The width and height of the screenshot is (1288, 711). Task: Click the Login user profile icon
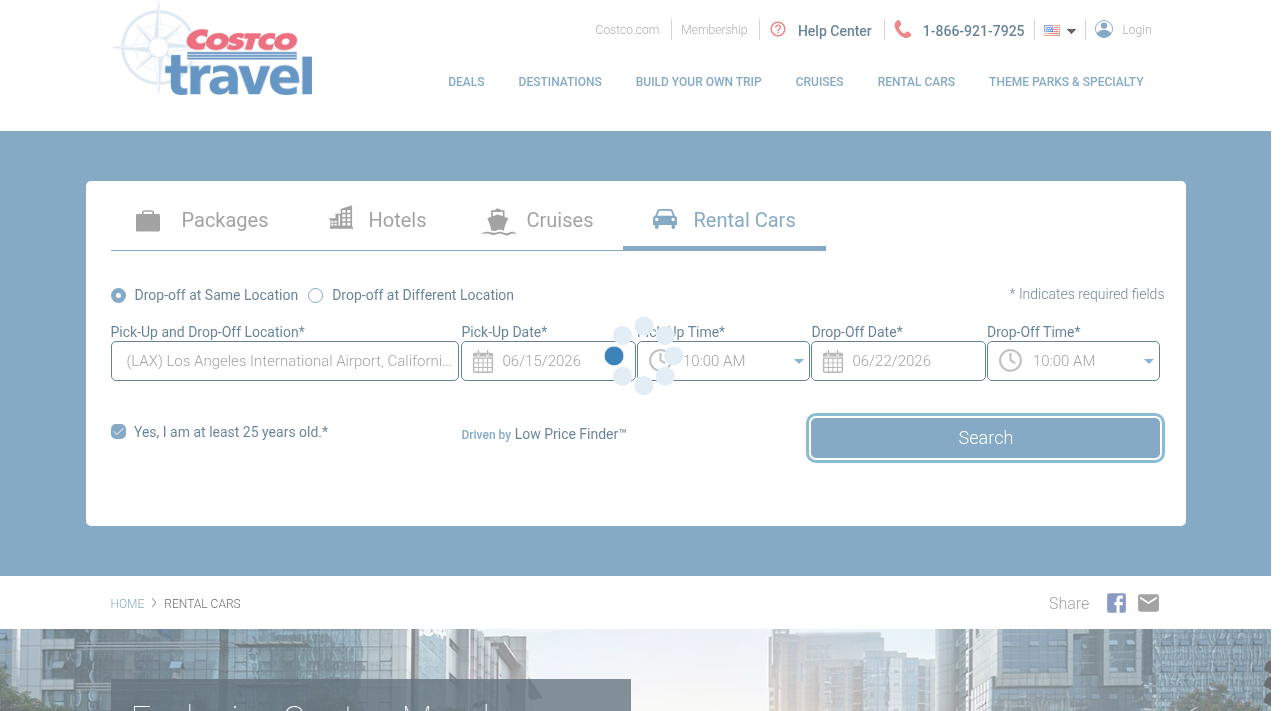1104,29
